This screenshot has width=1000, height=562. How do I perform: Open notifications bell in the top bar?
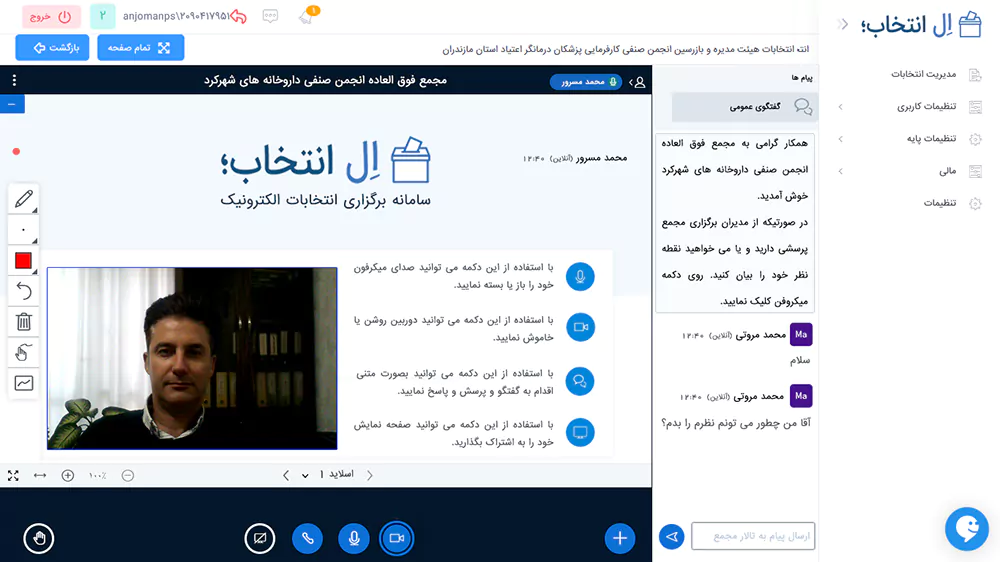click(x=306, y=16)
